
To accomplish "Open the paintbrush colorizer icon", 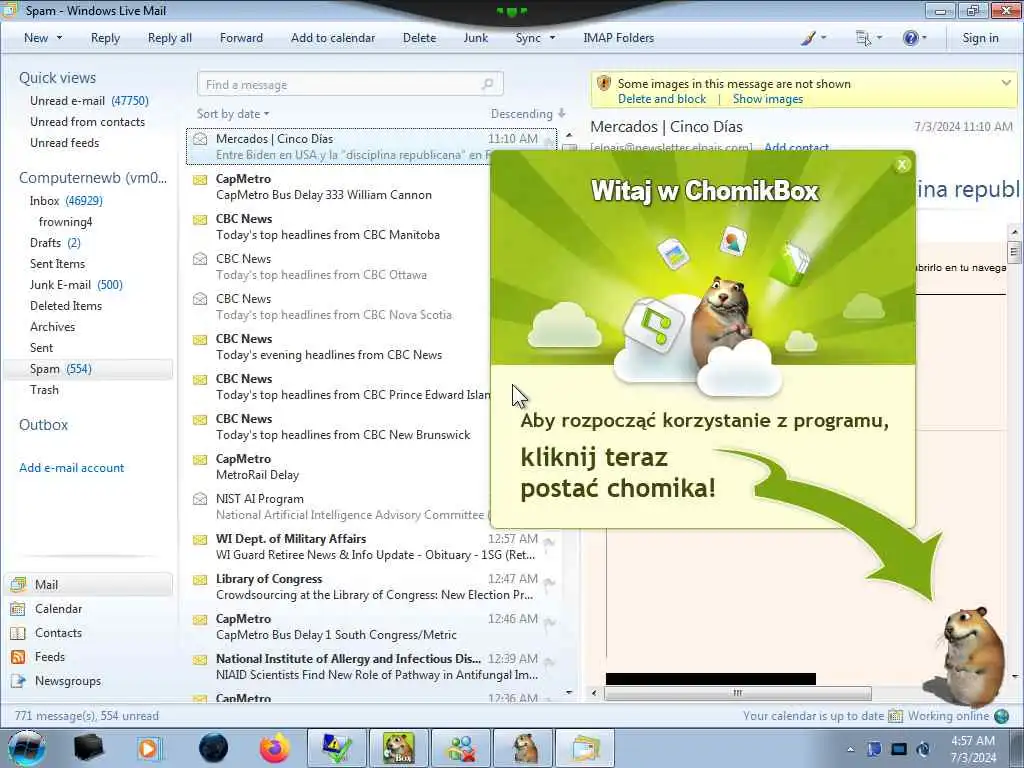I will [x=808, y=38].
